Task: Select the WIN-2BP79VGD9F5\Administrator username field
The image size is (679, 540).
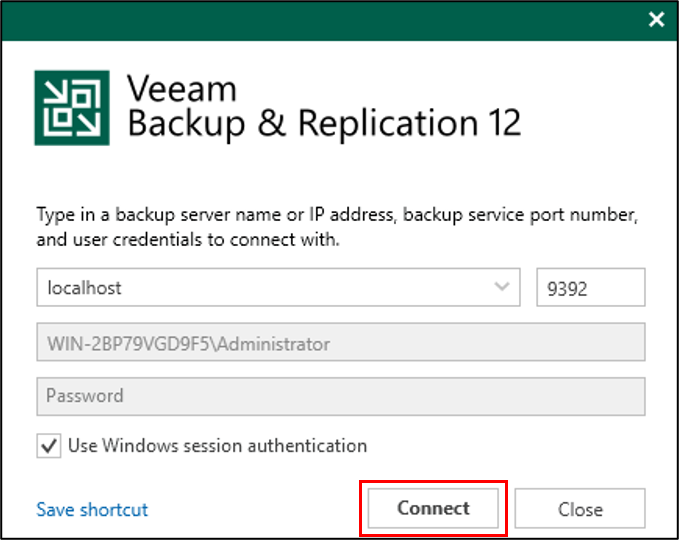Action: (x=341, y=342)
